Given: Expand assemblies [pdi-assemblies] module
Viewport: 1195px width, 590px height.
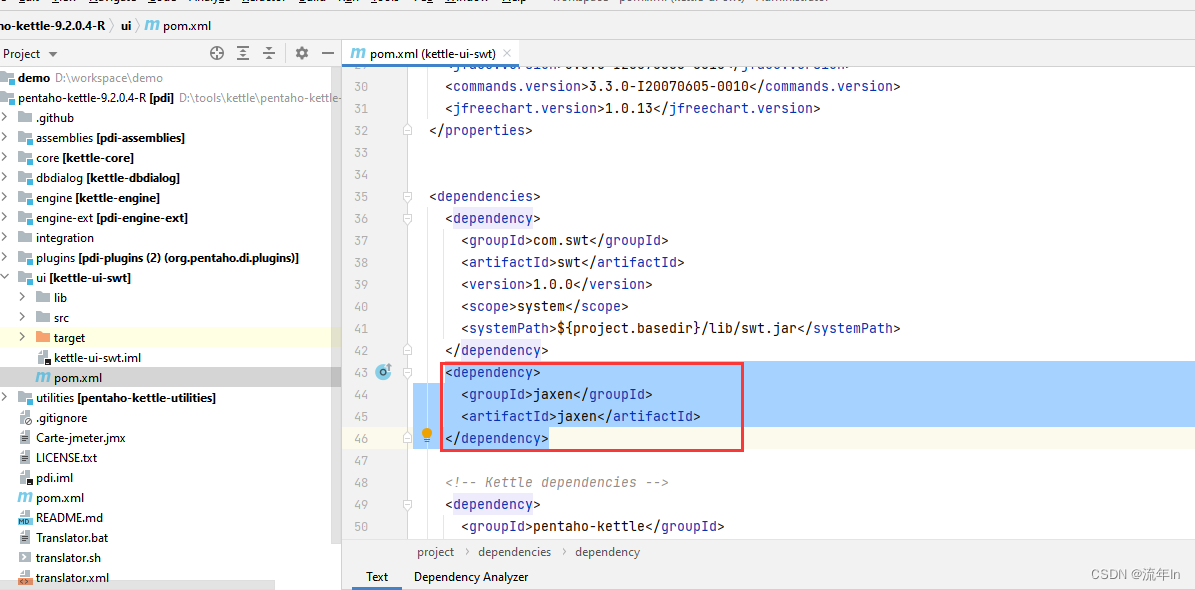Looking at the screenshot, I should (5, 137).
